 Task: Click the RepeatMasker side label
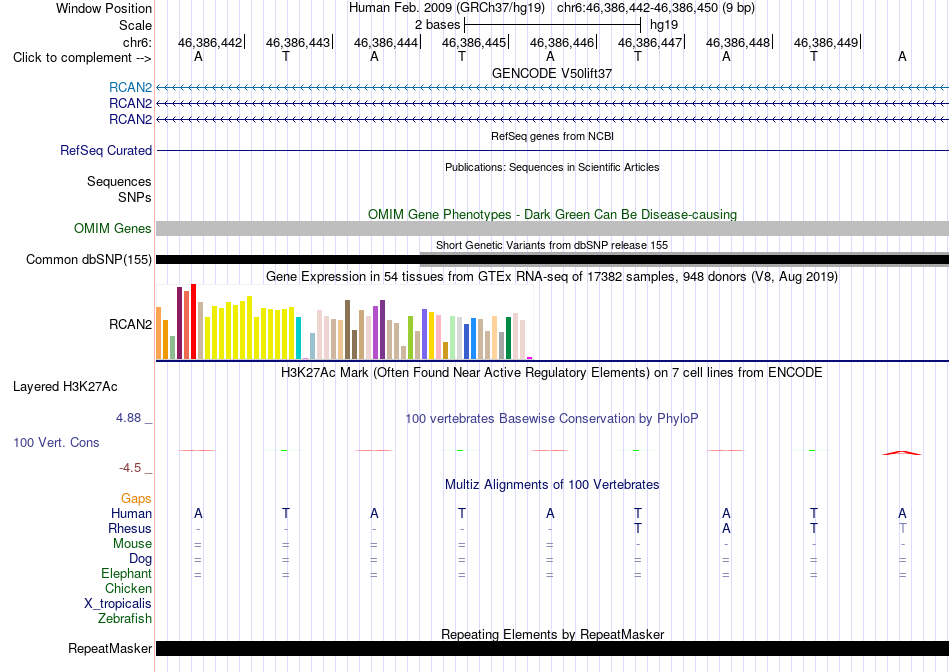[110, 649]
